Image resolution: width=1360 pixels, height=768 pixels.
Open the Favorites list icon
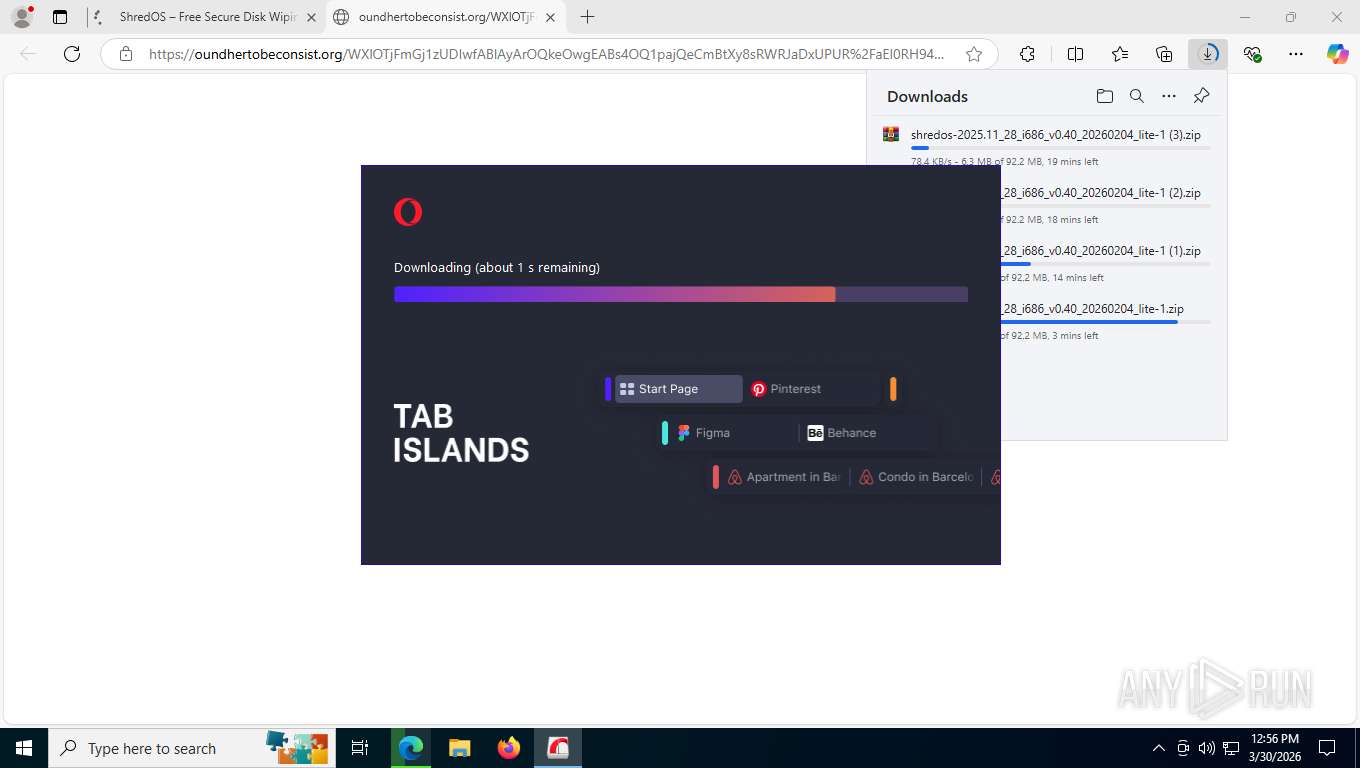coord(1120,54)
